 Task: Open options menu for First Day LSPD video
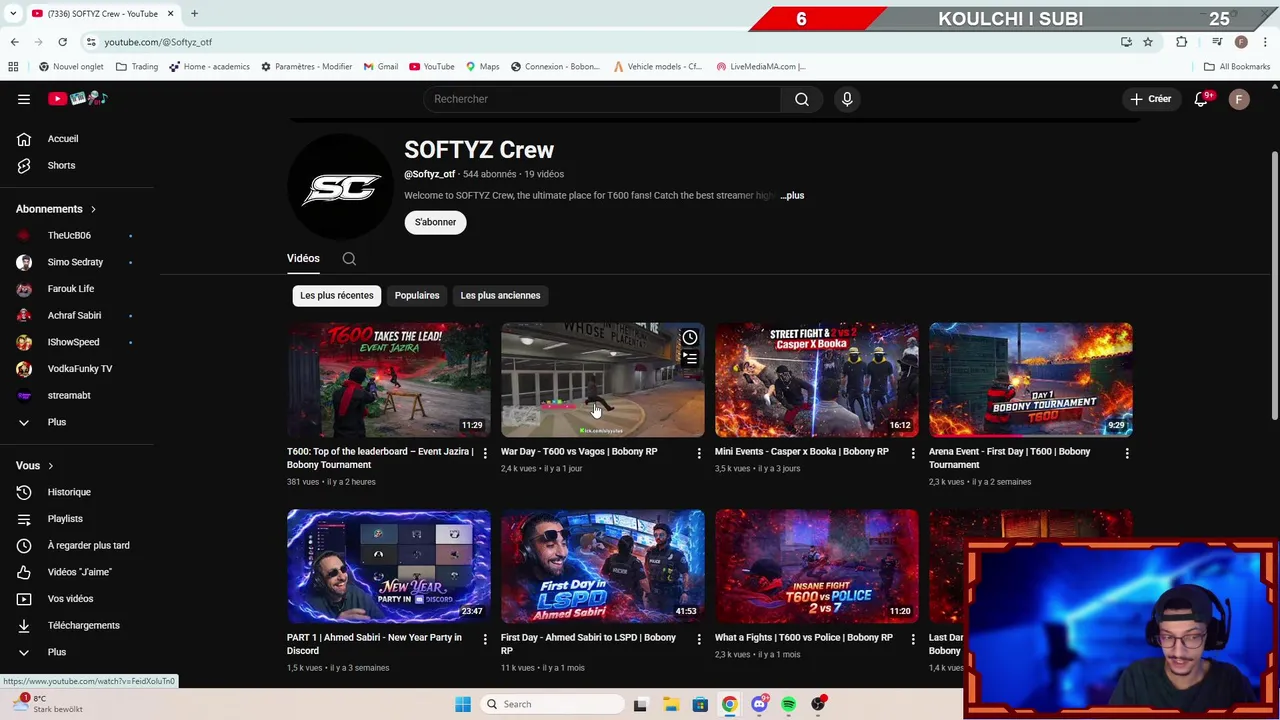pos(699,639)
